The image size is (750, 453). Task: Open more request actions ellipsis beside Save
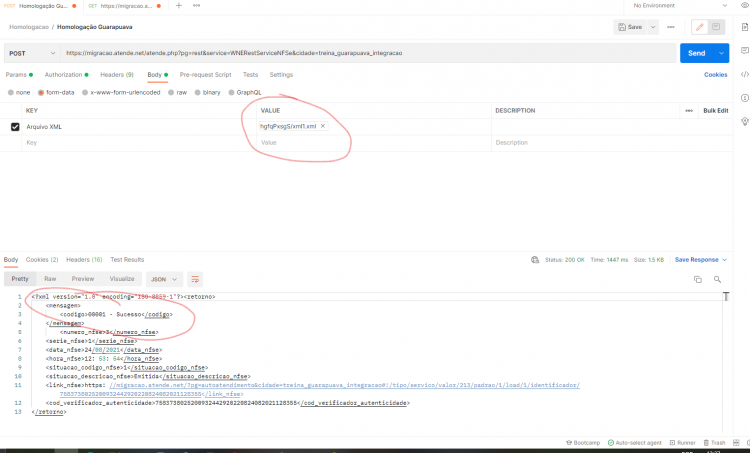671,27
